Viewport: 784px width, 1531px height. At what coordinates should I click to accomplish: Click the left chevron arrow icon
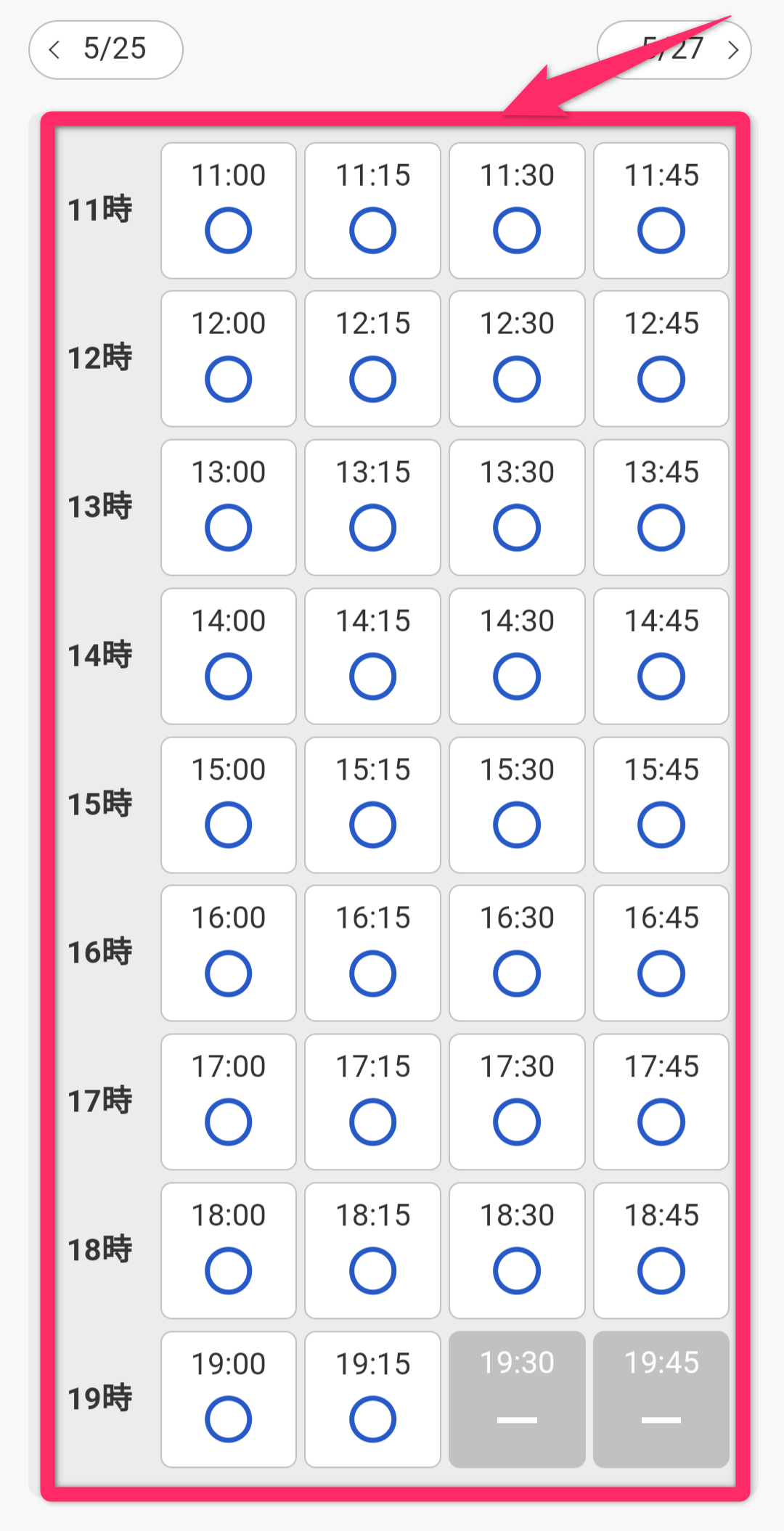coord(54,49)
